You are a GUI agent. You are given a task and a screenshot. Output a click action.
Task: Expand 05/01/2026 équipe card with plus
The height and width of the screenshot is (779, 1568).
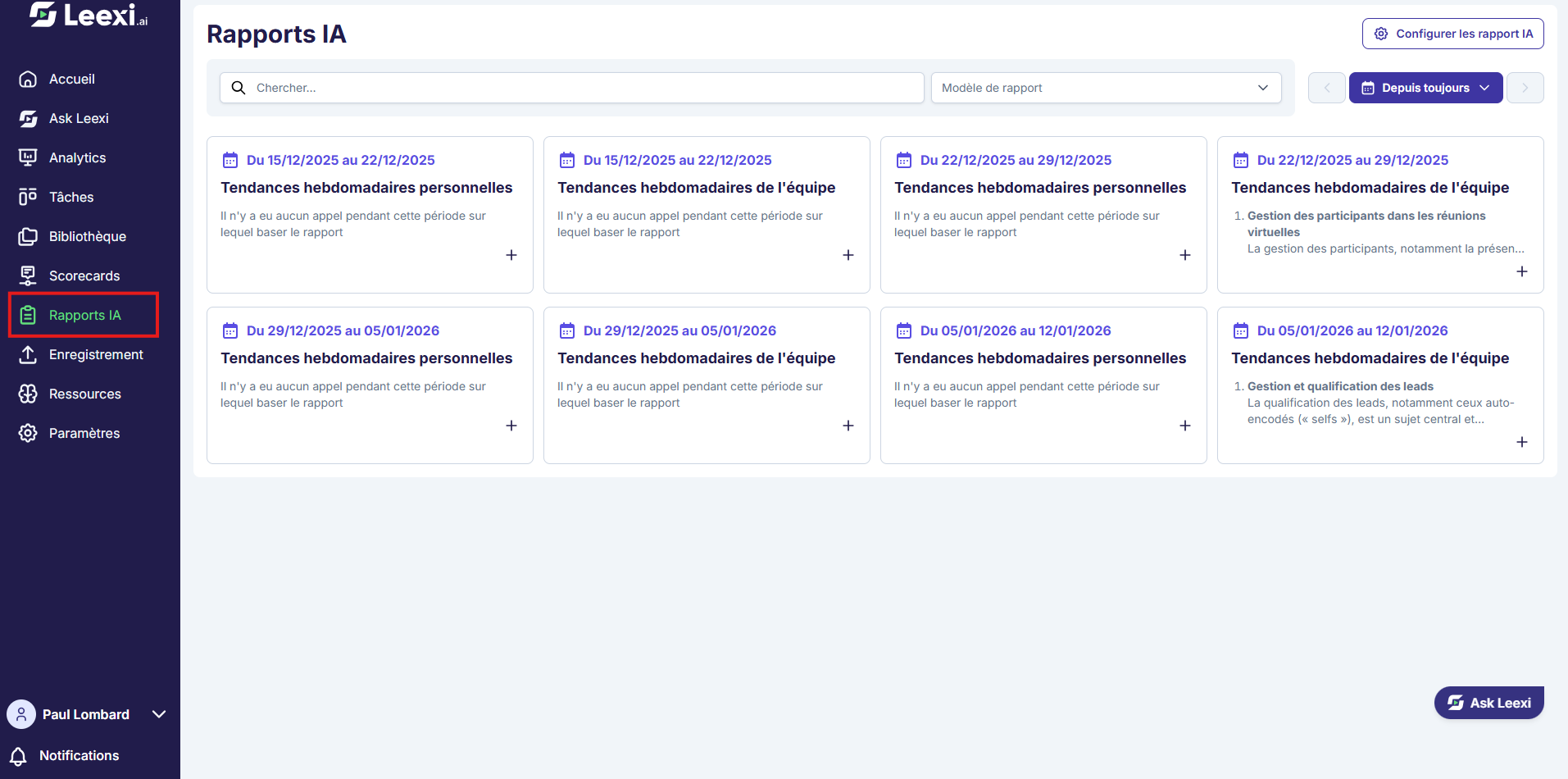(1522, 442)
